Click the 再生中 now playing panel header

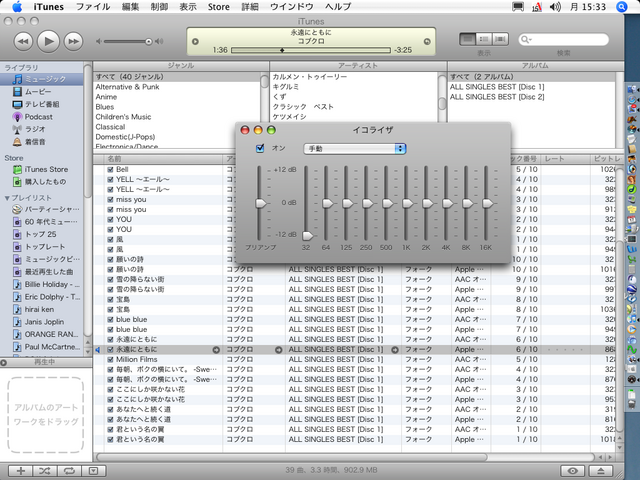click(x=46, y=362)
